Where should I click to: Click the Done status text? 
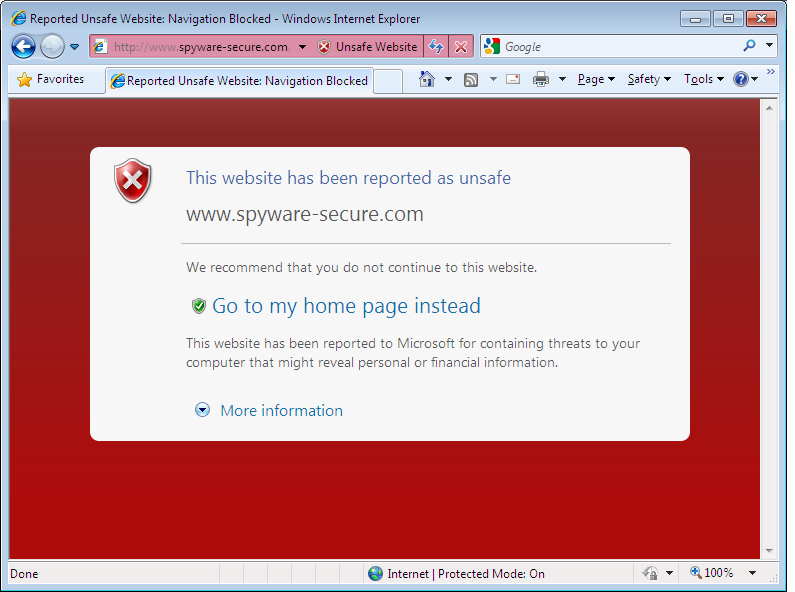click(x=24, y=574)
